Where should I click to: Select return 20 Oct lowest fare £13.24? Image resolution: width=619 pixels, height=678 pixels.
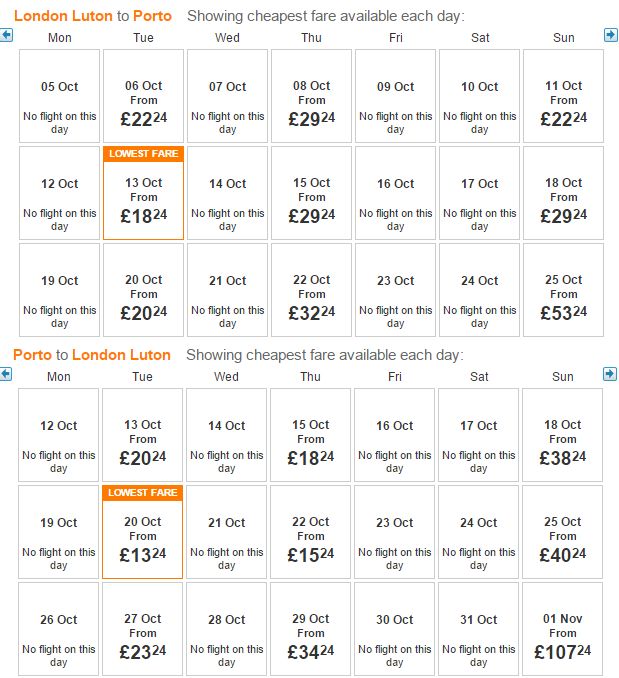point(143,532)
